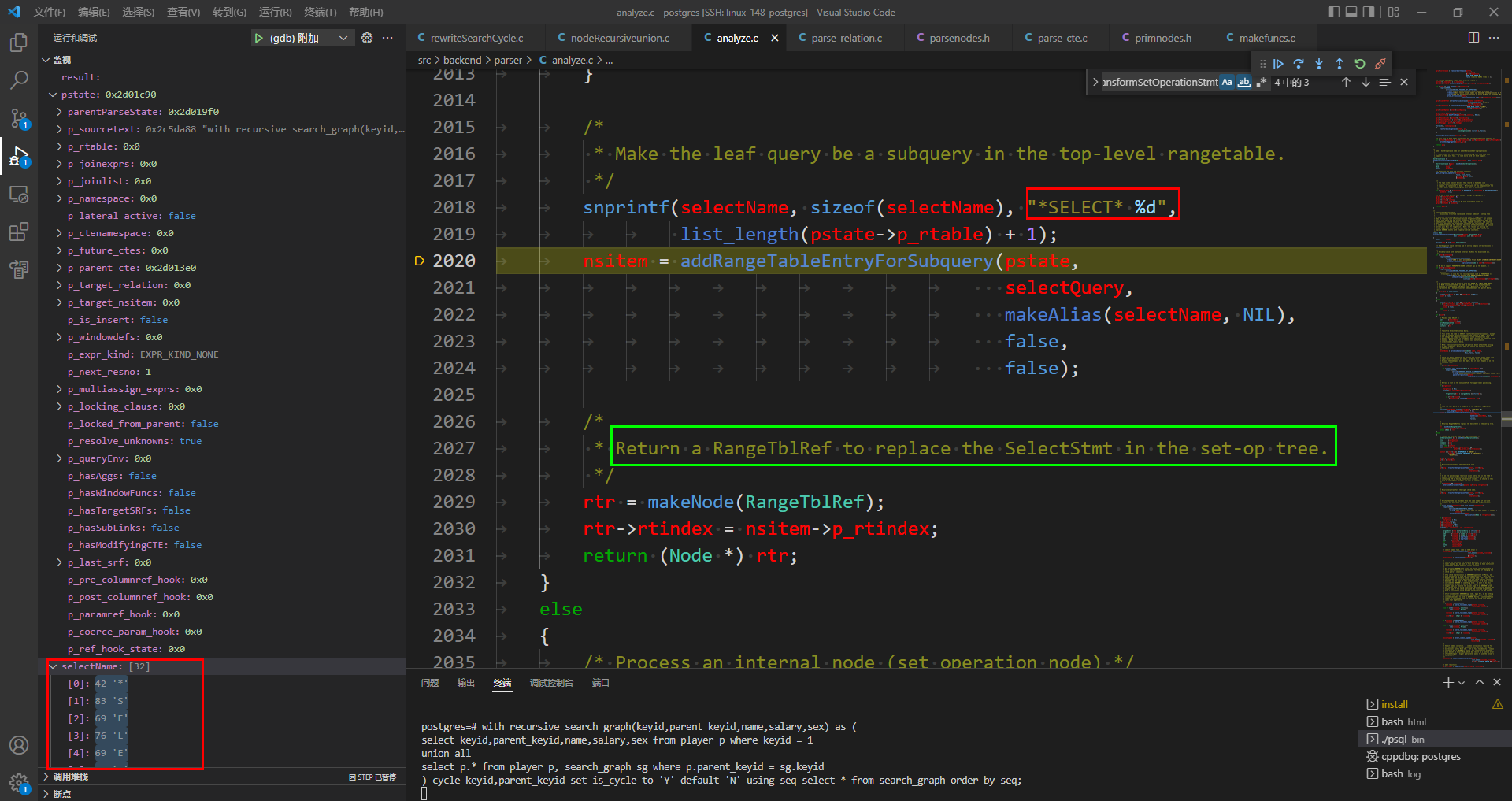Image resolution: width=1512 pixels, height=801 pixels.
Task: Continue debugging from the debug toolbar
Action: pyautogui.click(x=1278, y=64)
